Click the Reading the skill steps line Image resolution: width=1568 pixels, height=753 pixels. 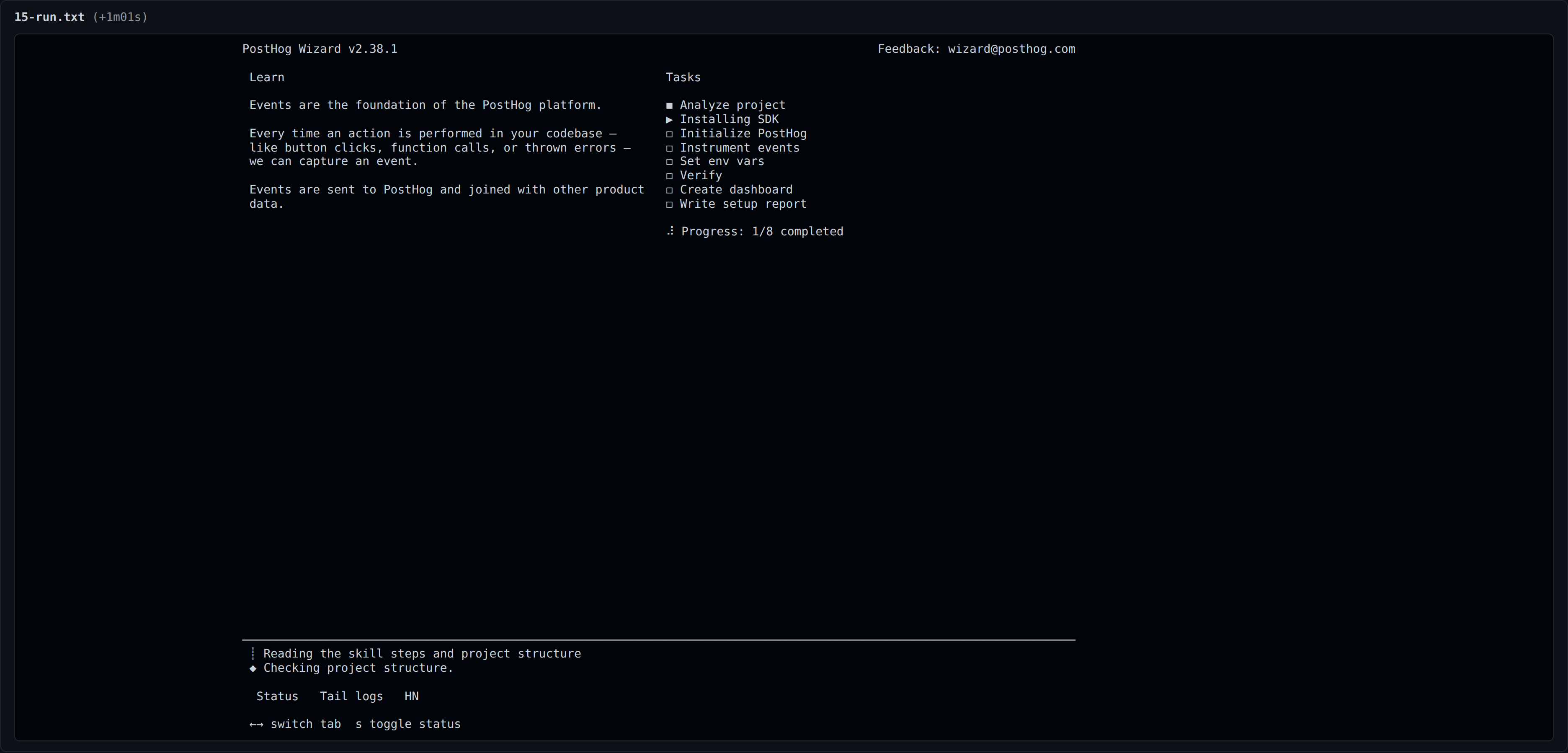(422, 653)
